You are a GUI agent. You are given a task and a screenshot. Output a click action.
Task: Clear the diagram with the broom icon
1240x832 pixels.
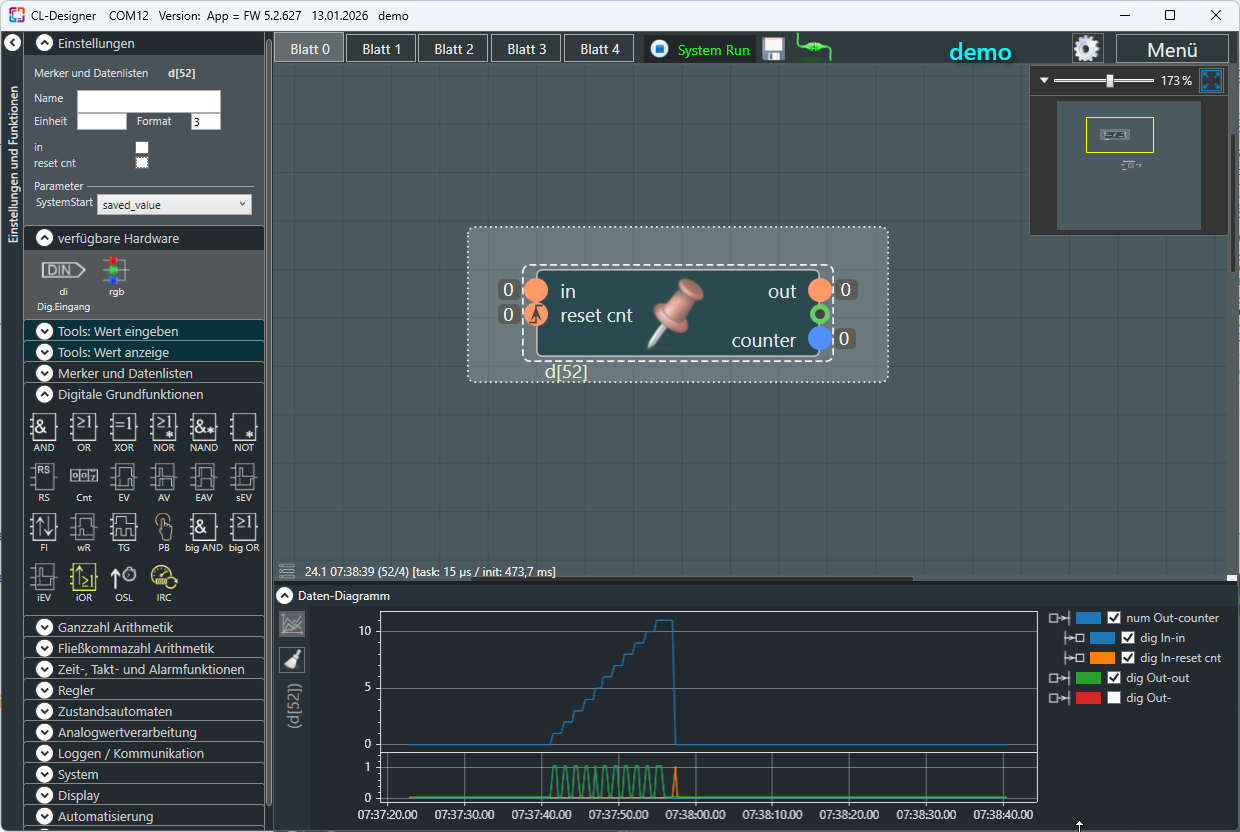click(292, 659)
